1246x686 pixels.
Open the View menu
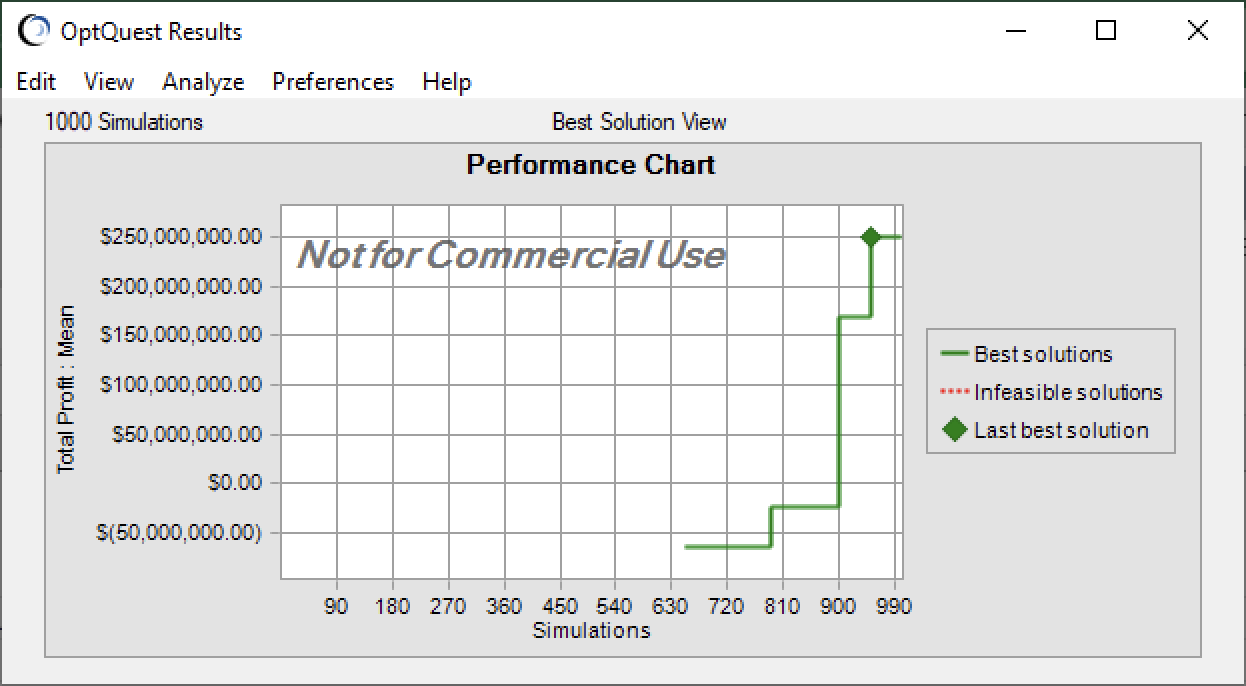108,82
